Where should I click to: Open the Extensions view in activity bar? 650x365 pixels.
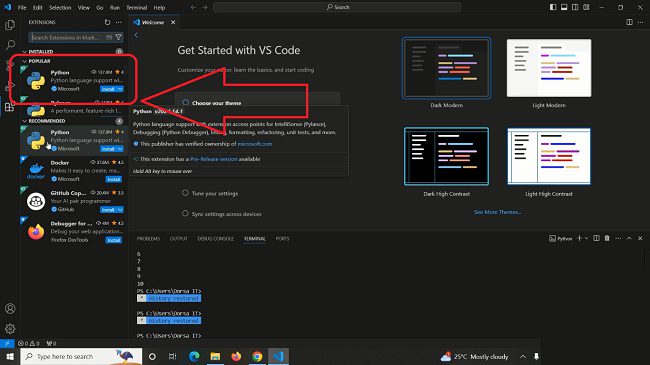[10, 107]
